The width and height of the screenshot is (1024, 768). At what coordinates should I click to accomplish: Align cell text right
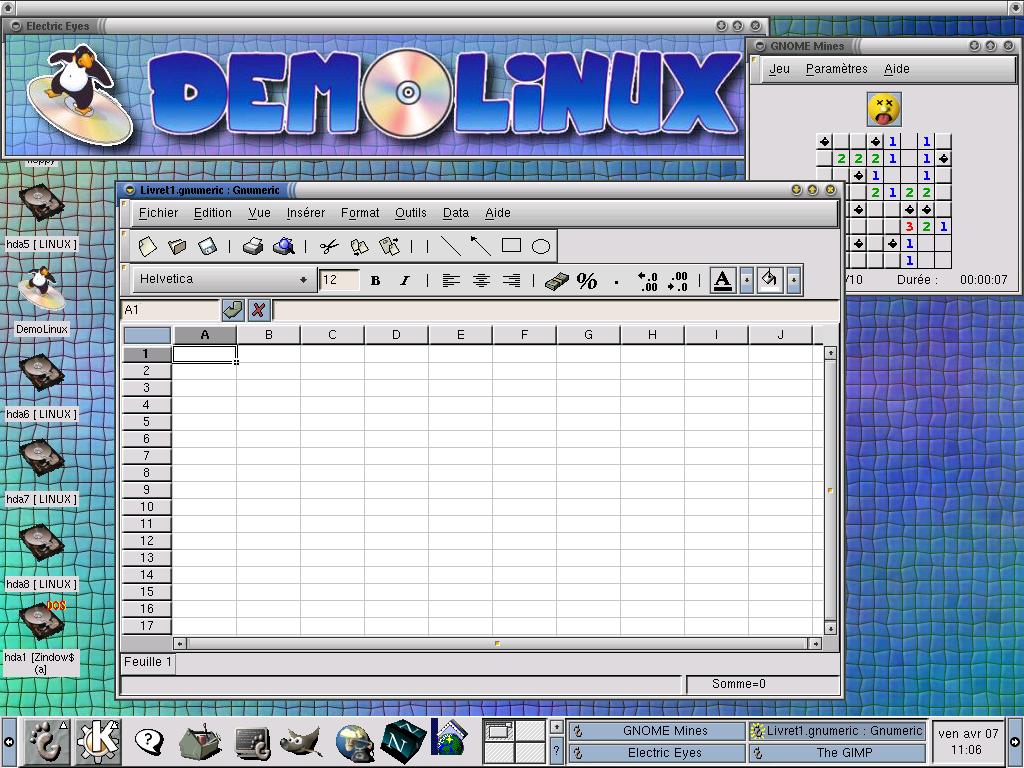pyautogui.click(x=511, y=280)
